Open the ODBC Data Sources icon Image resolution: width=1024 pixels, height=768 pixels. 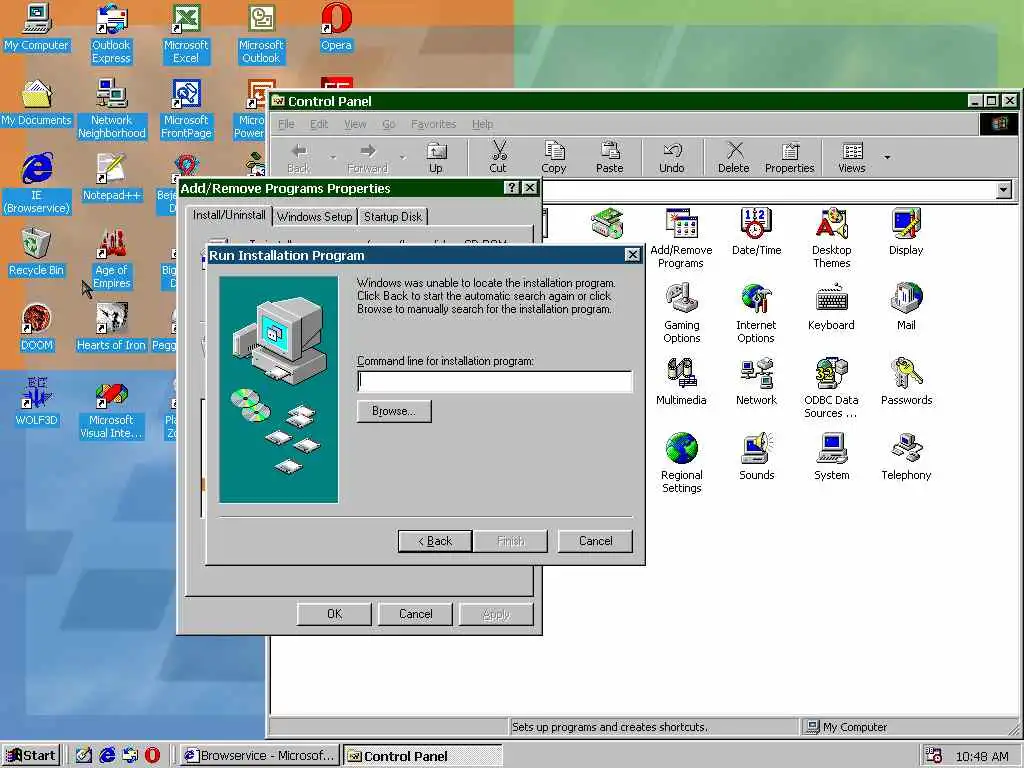tap(831, 388)
